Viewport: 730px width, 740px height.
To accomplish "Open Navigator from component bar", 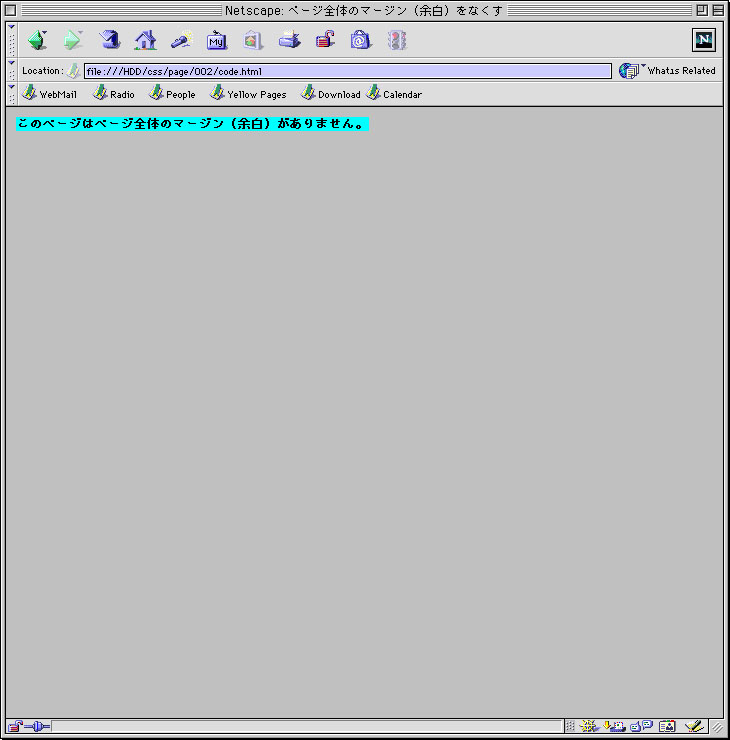I will tap(588, 726).
